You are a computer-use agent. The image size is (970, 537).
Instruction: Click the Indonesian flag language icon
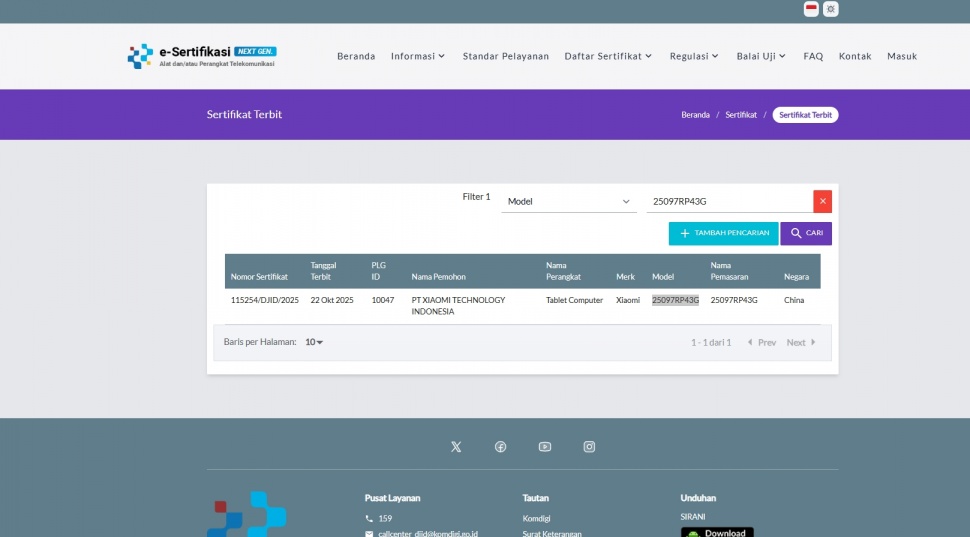tap(811, 9)
